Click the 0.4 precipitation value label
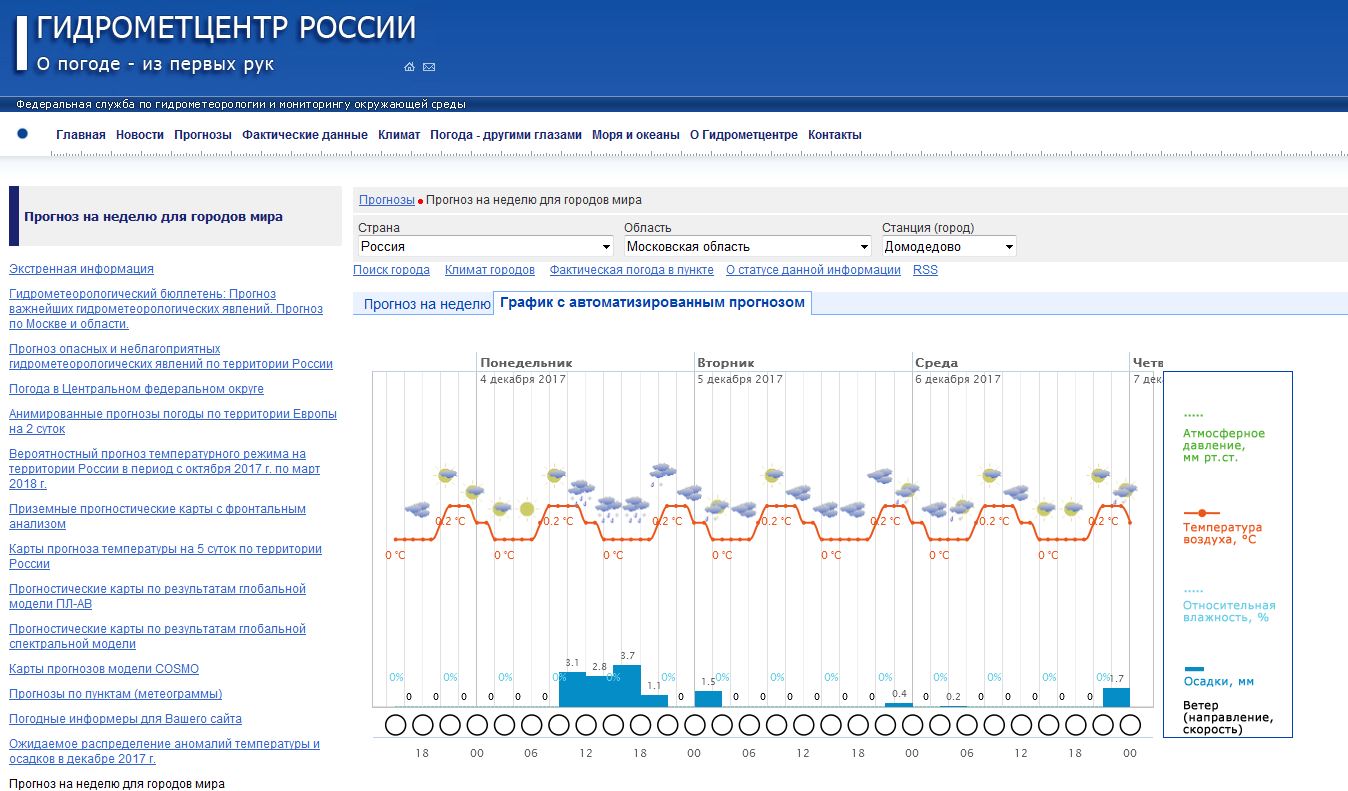Viewport: 1348px width, 791px height. point(899,694)
